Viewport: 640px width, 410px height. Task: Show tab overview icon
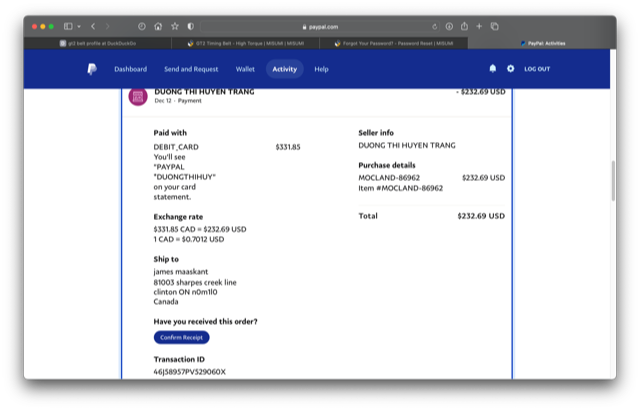[495, 27]
